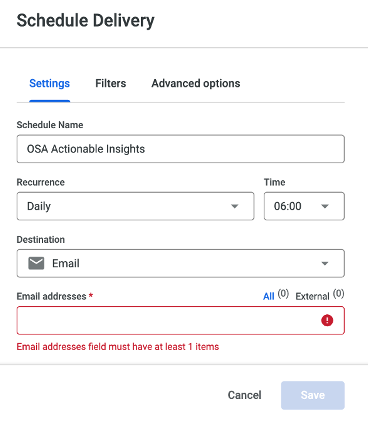Open the Destination dropdown set to Email
Viewport: 368px width, 424px height.
click(x=181, y=263)
